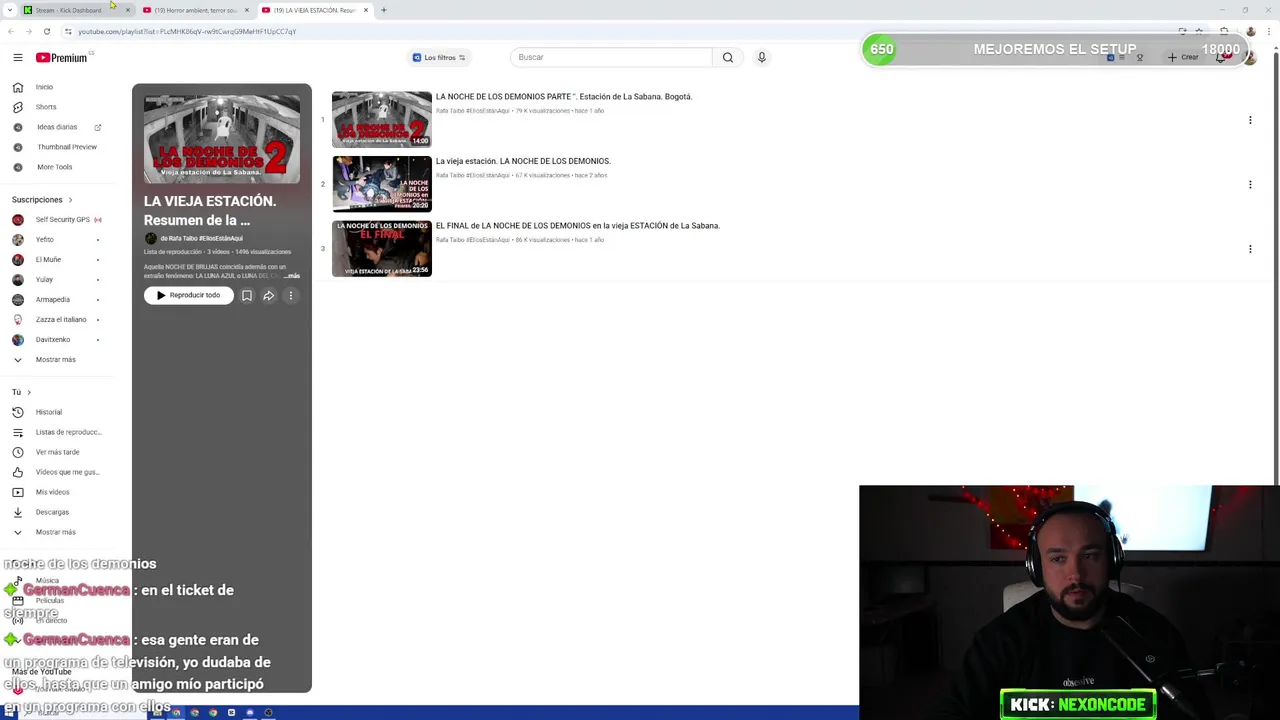Open Ideas diarias sidebar item
Viewport: 1280px width, 720px height.
pos(57,127)
